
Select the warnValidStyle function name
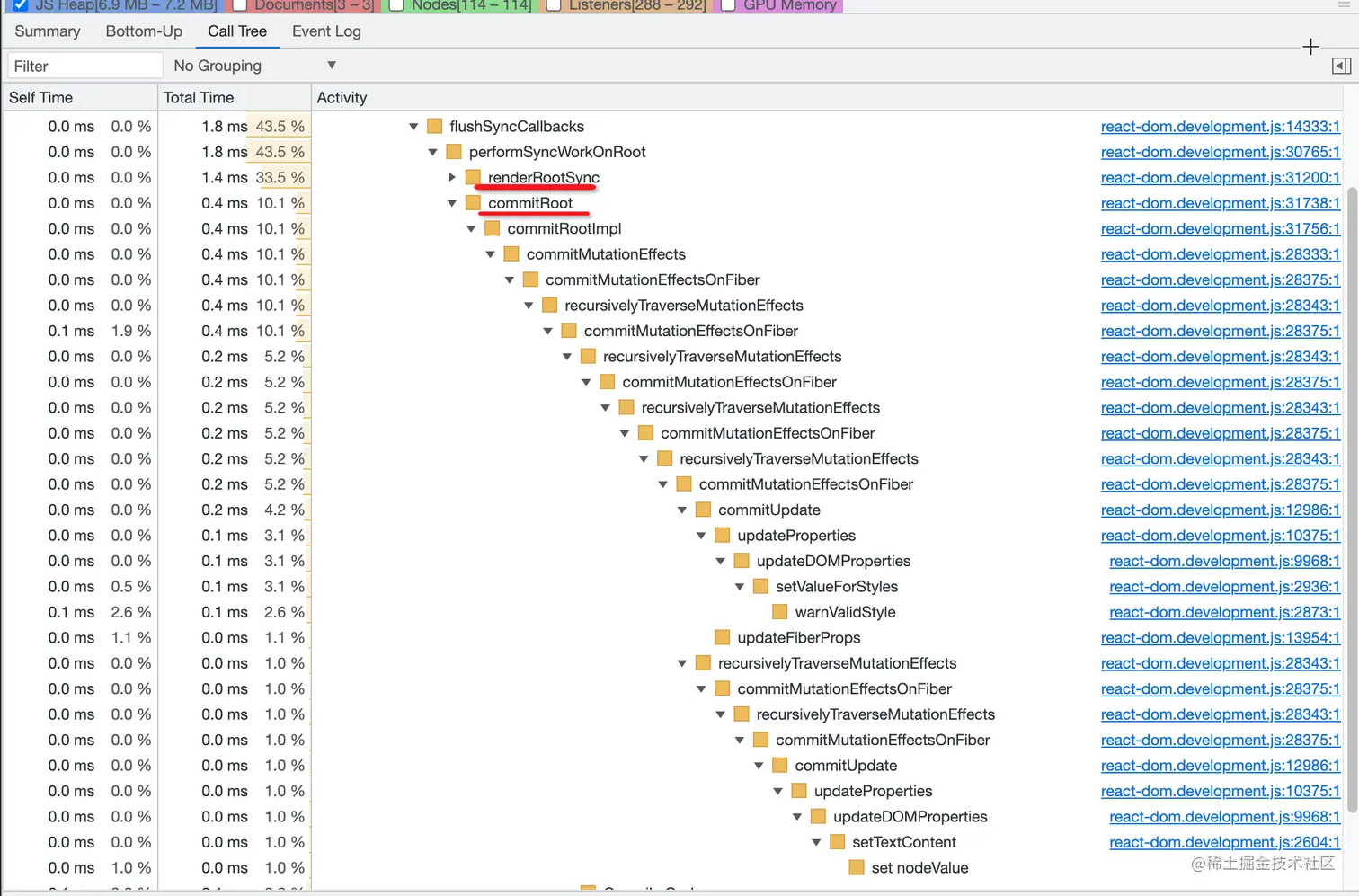(845, 612)
